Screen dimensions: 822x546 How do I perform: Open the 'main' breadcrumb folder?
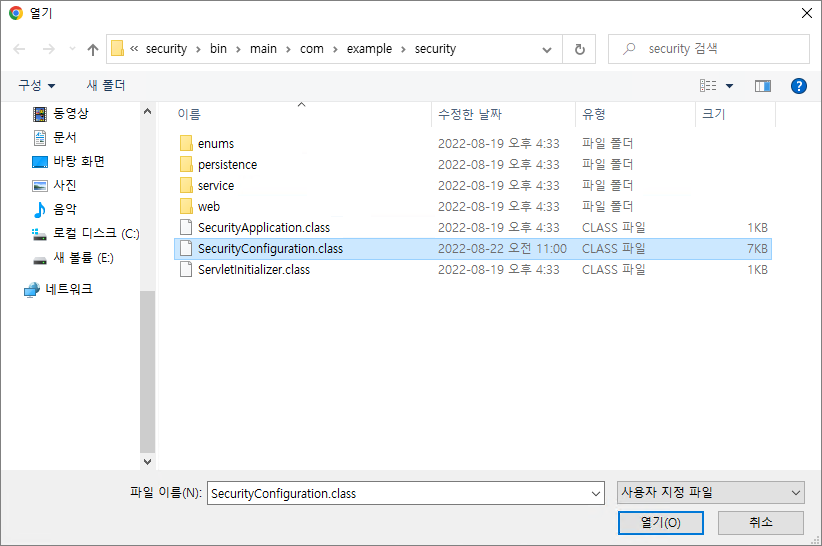click(x=263, y=49)
